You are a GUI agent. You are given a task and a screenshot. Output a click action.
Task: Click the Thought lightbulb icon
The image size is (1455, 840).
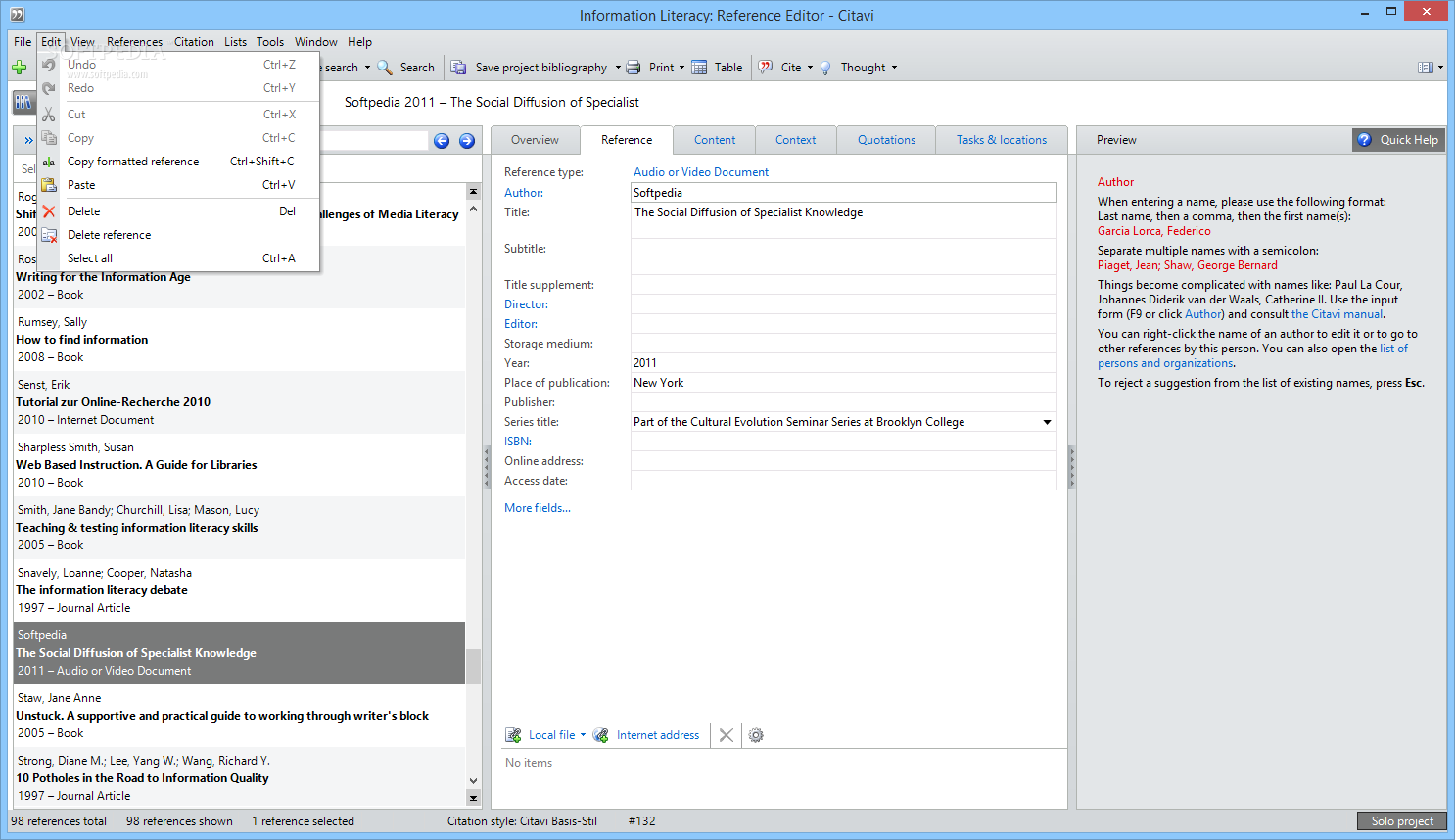tap(825, 68)
